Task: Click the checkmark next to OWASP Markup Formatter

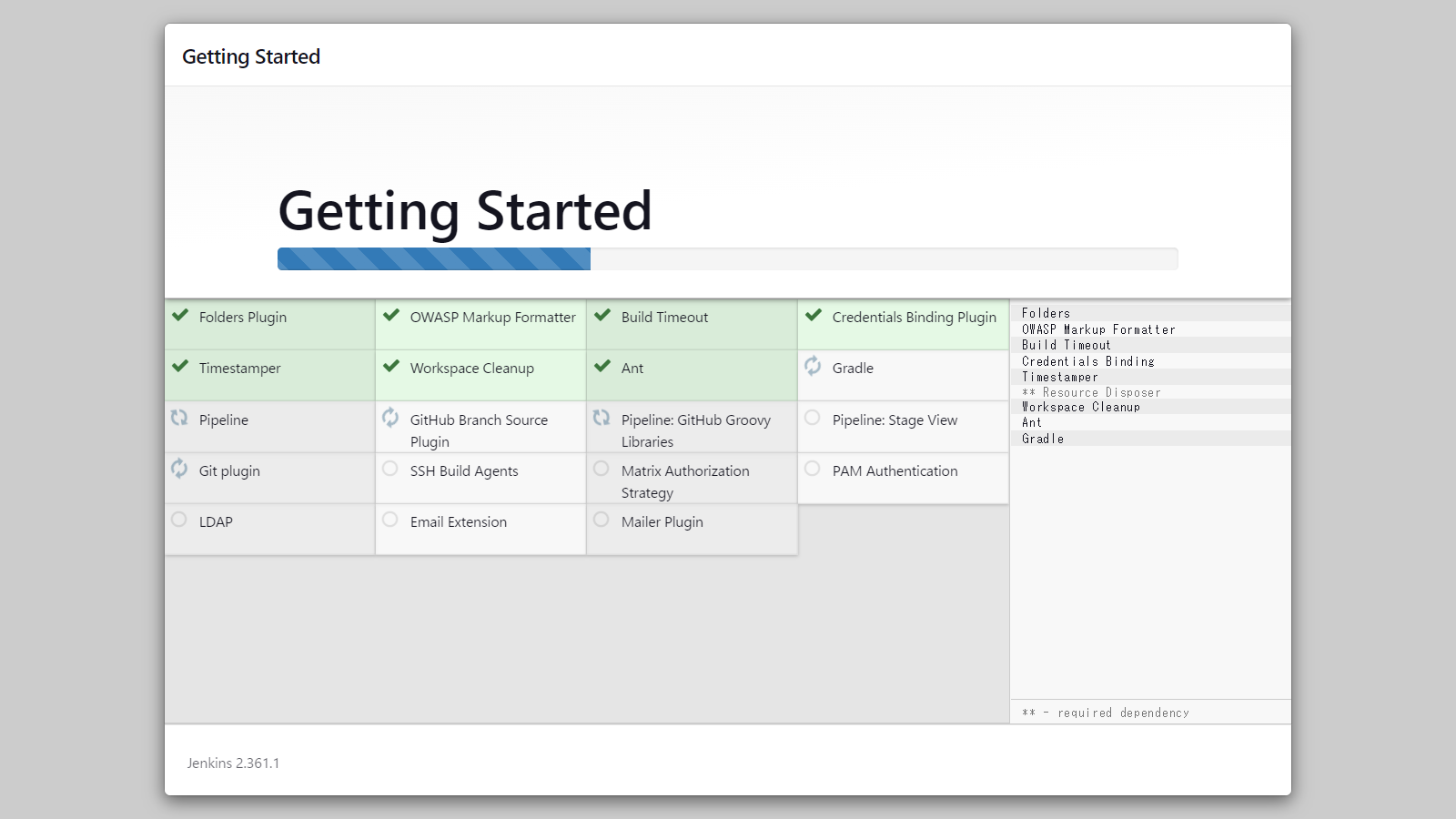Action: 391,316
